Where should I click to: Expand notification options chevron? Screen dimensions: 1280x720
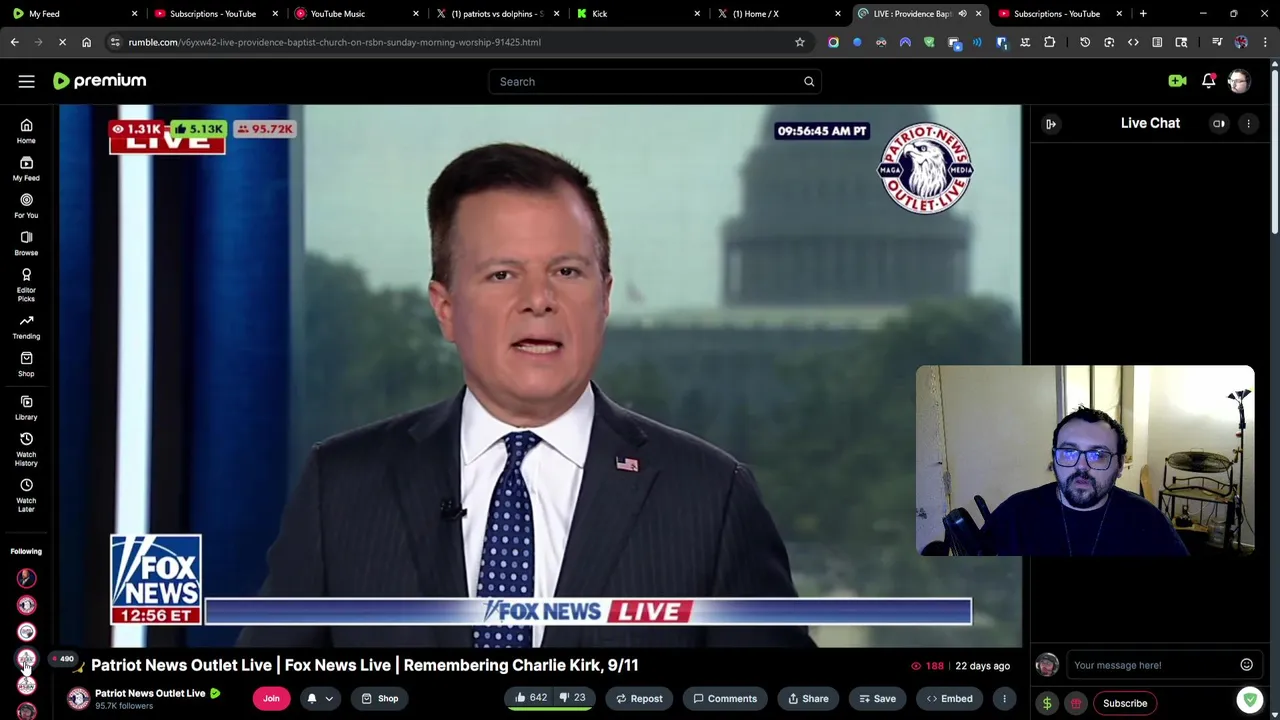(329, 699)
